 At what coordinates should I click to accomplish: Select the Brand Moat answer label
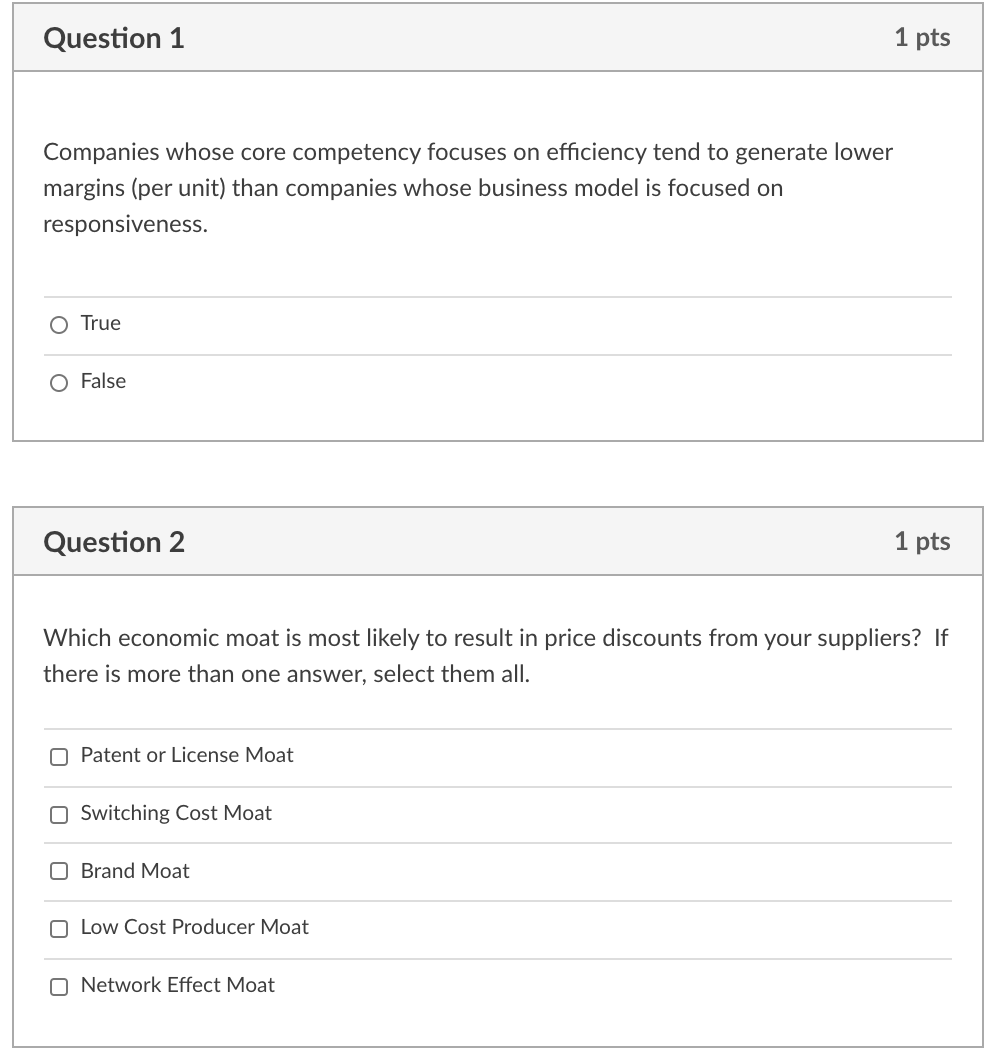pos(135,871)
